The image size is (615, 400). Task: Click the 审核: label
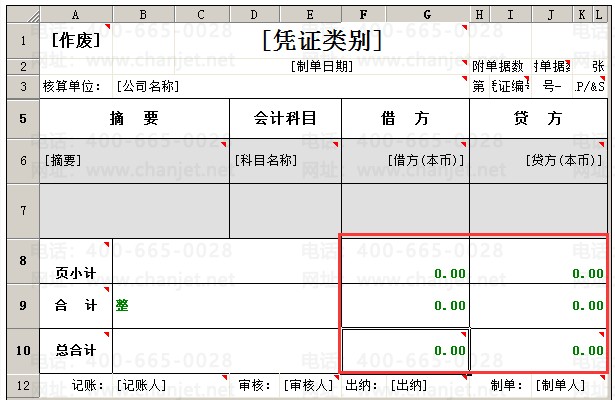coord(255,385)
